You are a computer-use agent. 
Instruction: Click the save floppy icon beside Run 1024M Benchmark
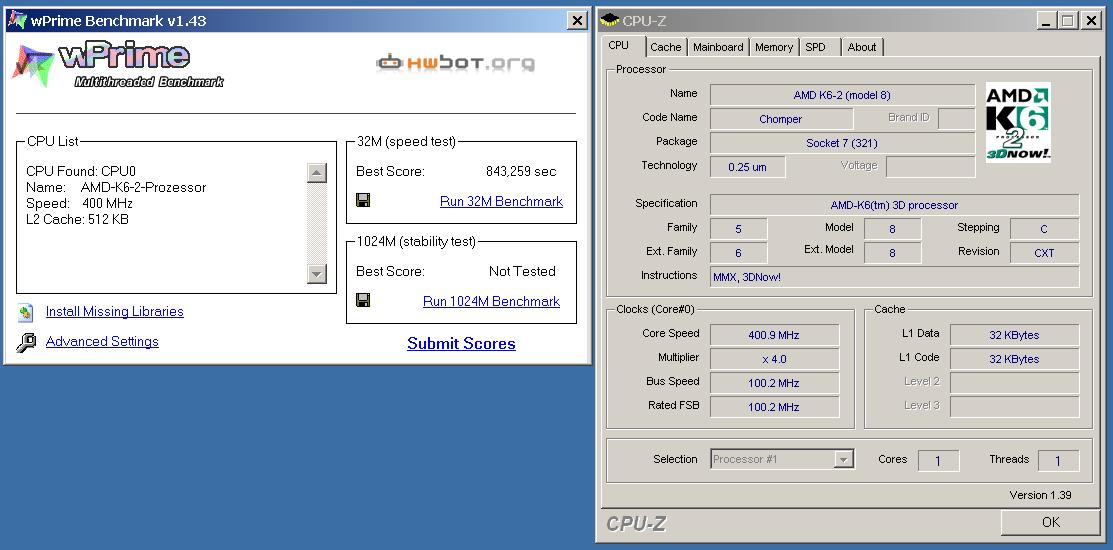click(x=363, y=300)
